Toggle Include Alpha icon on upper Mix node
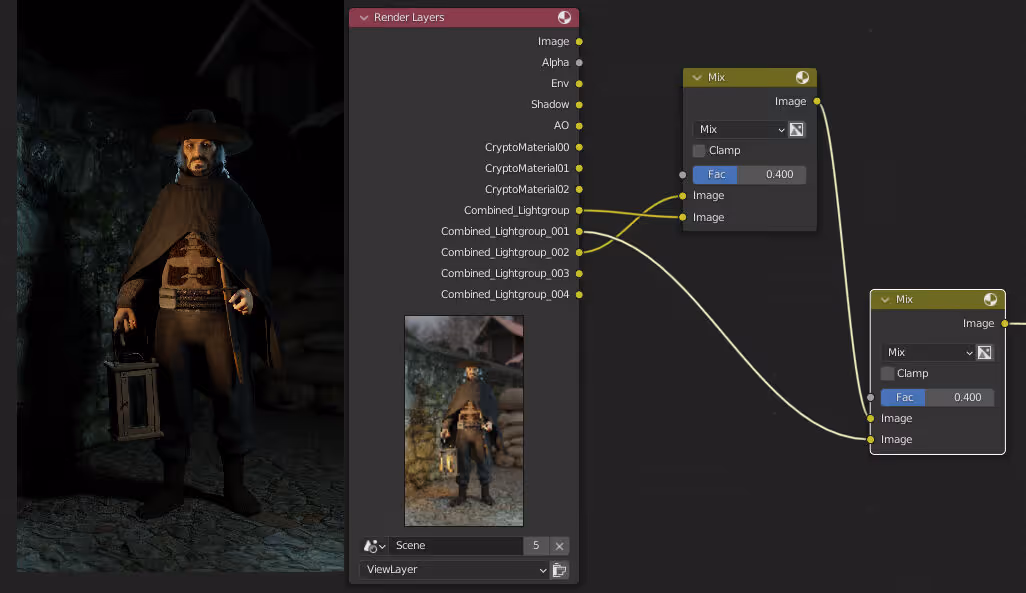The width and height of the screenshot is (1026, 593). [796, 130]
